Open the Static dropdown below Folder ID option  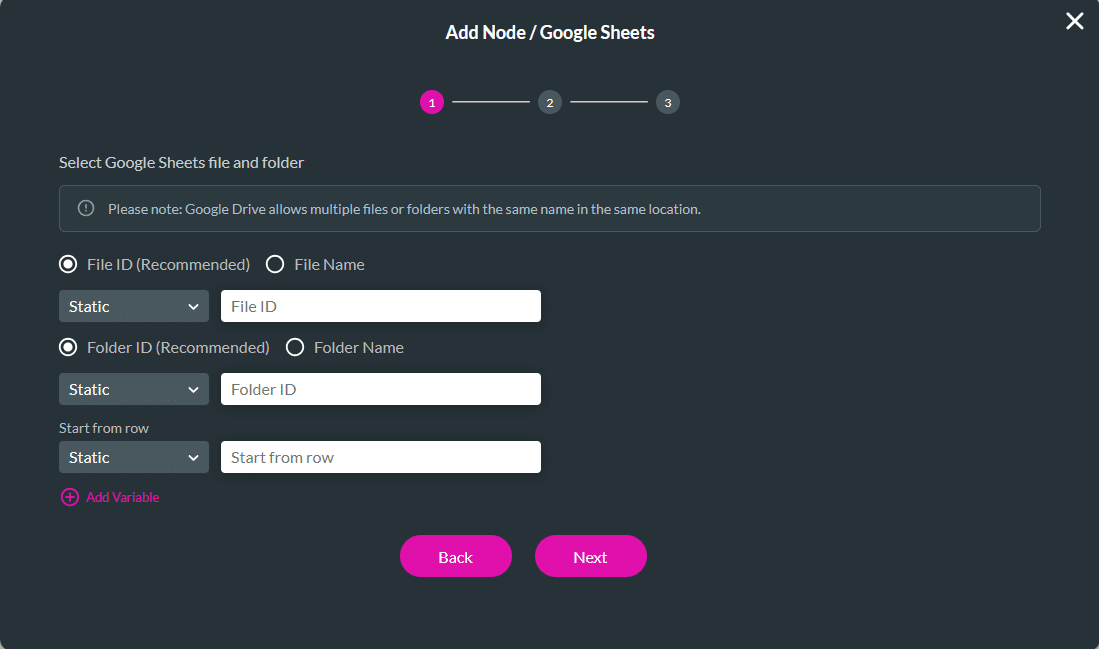(133, 389)
